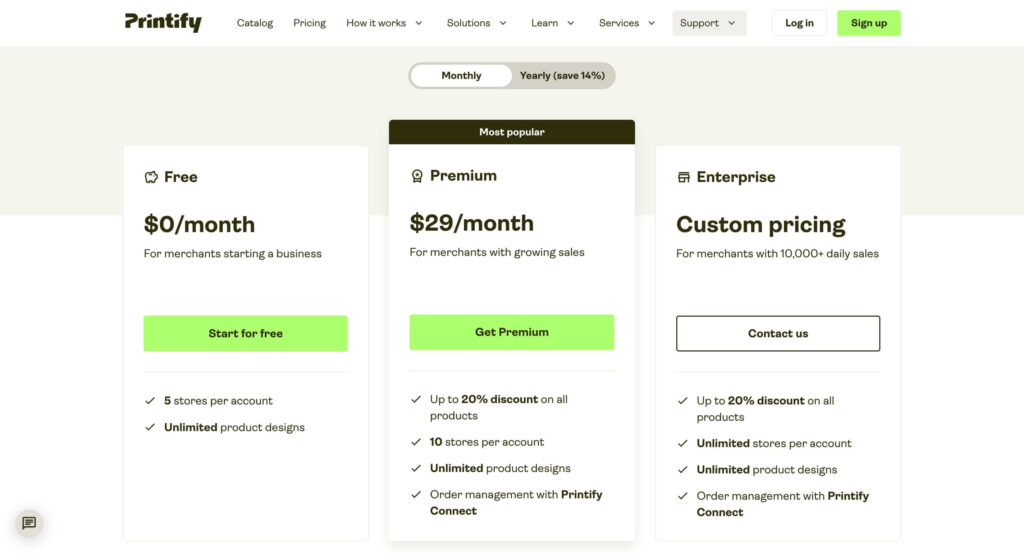Click the Start for free button
The height and width of the screenshot is (553, 1024).
tap(246, 334)
